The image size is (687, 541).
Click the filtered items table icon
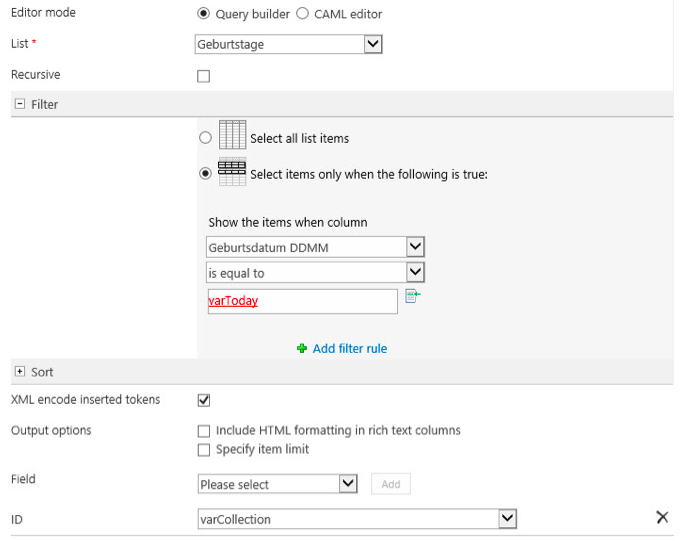coord(232,172)
